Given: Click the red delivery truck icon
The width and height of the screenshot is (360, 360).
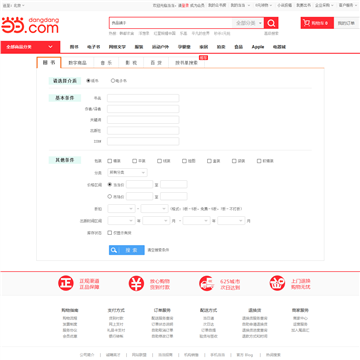Looking at the screenshot, I should pos(207,283).
